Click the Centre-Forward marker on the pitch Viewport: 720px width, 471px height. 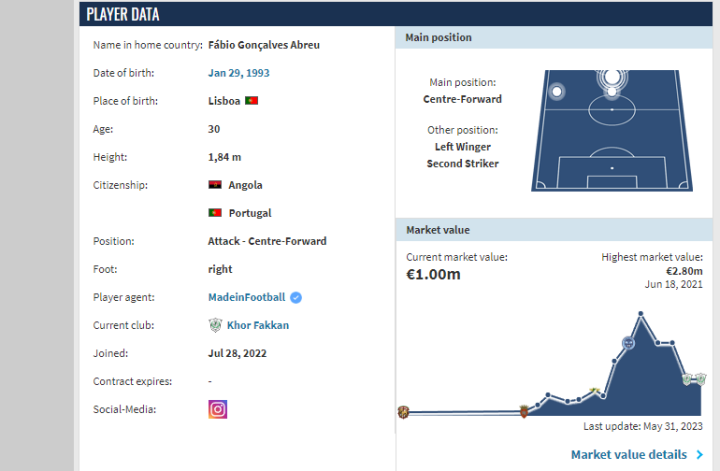(610, 77)
